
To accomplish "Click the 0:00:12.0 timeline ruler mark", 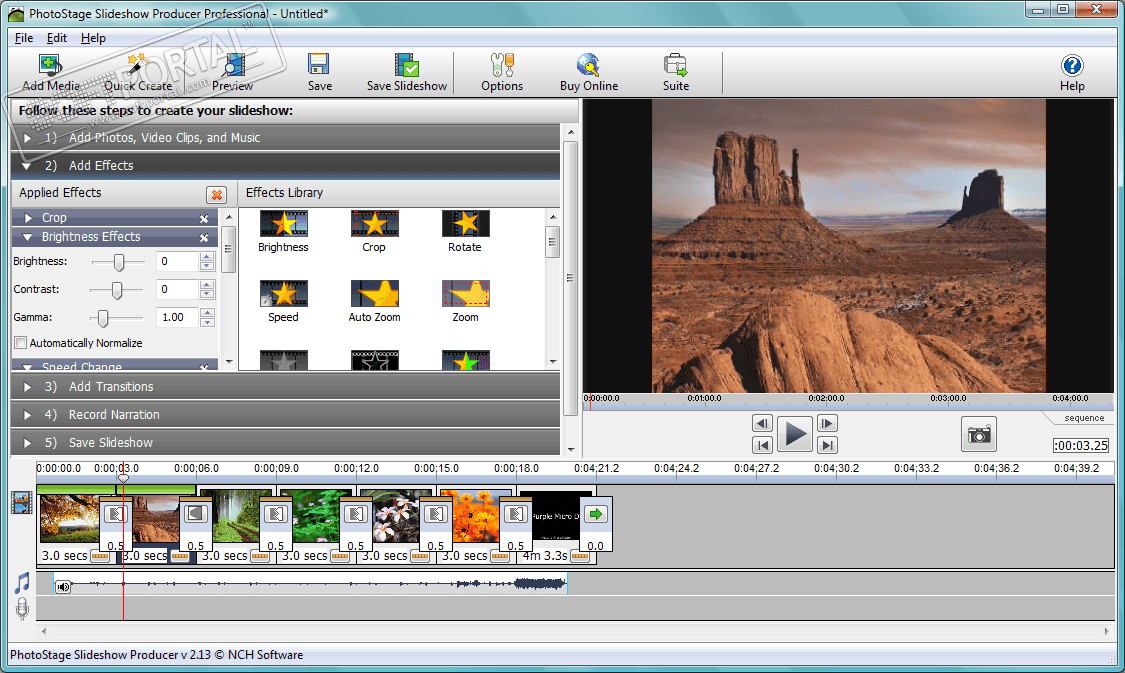I will click(356, 468).
